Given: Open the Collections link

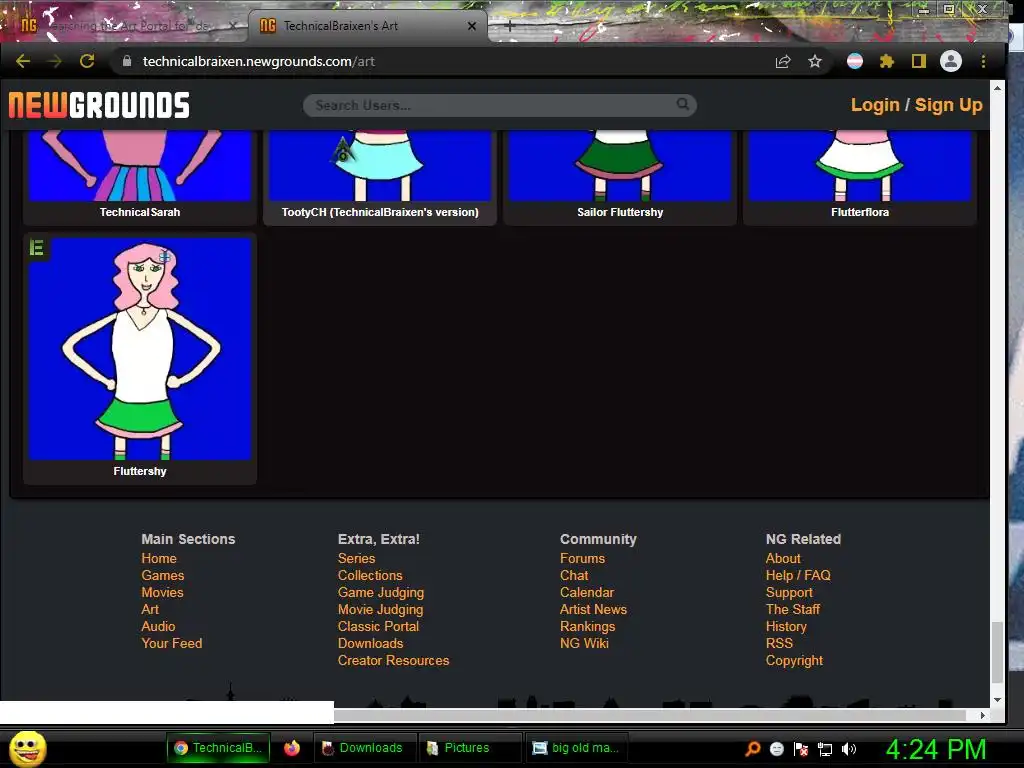Looking at the screenshot, I should (370, 575).
